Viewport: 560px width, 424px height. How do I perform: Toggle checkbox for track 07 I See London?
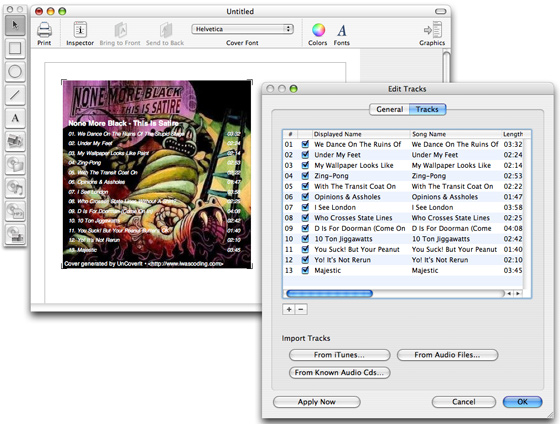click(x=305, y=207)
